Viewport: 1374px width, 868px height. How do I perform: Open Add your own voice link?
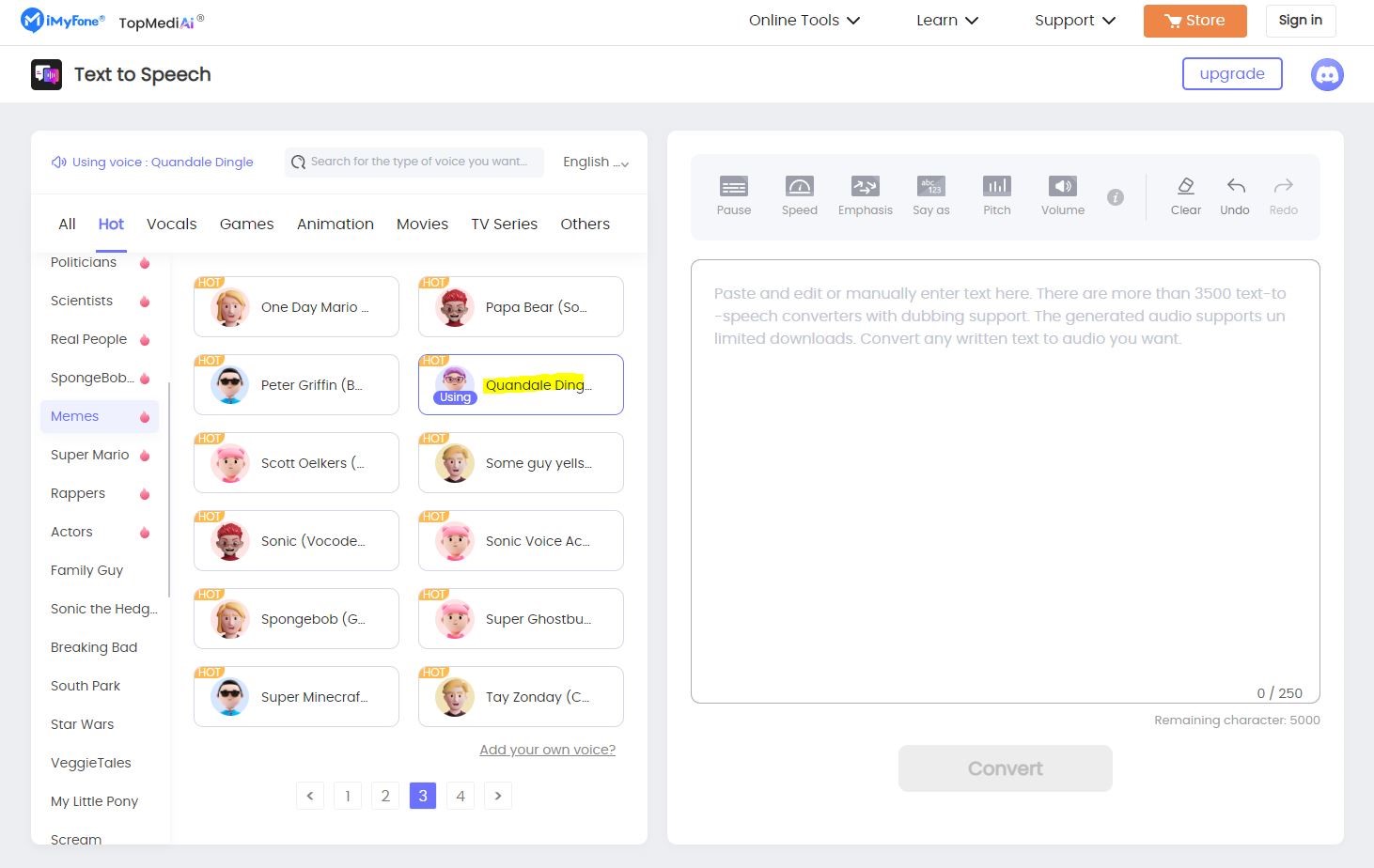tap(548, 750)
